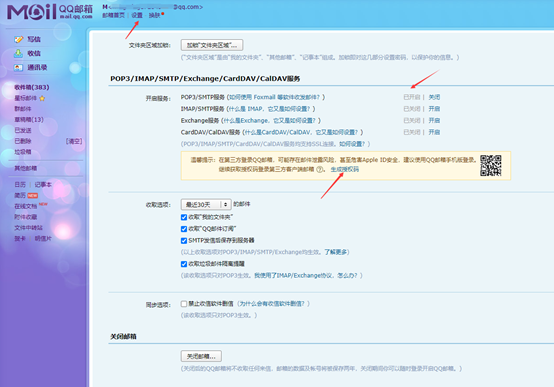The width and height of the screenshot is (554, 387).
Task: Open 记事本 in the sidebar
Action: (43, 184)
